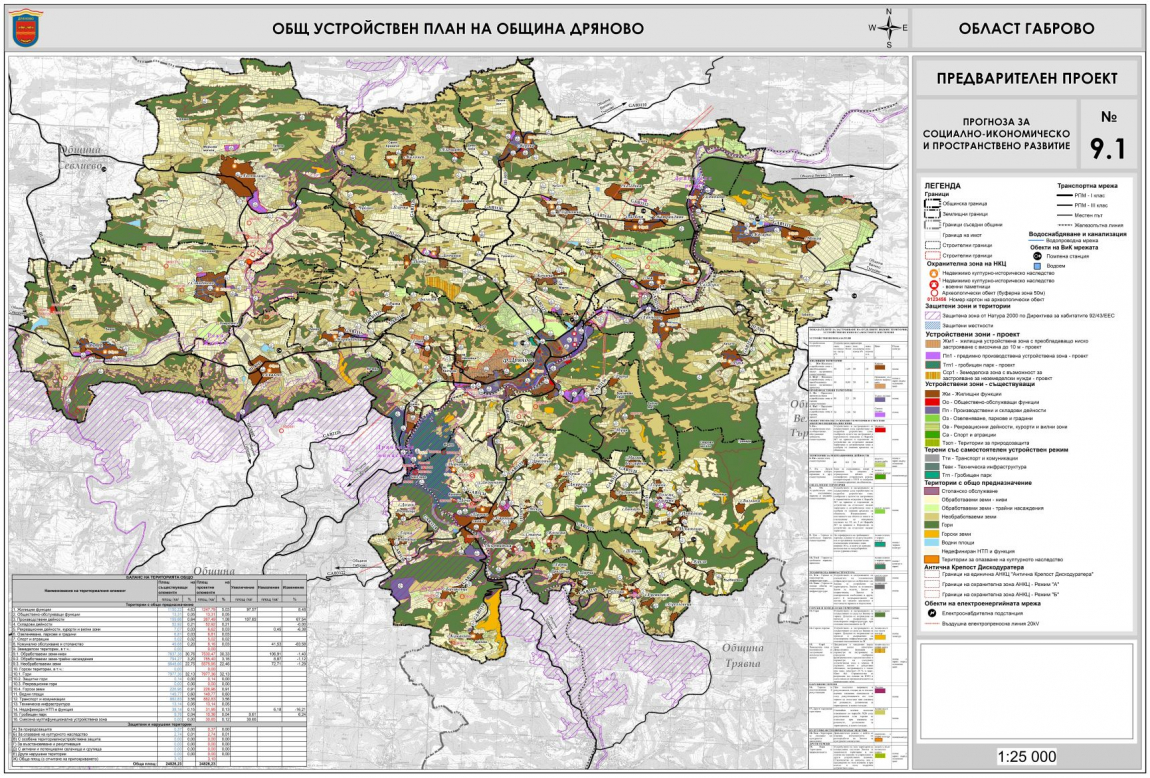The height and width of the screenshot is (778, 1150).
Task: Click the Местен път legend label
Action: [1088, 216]
